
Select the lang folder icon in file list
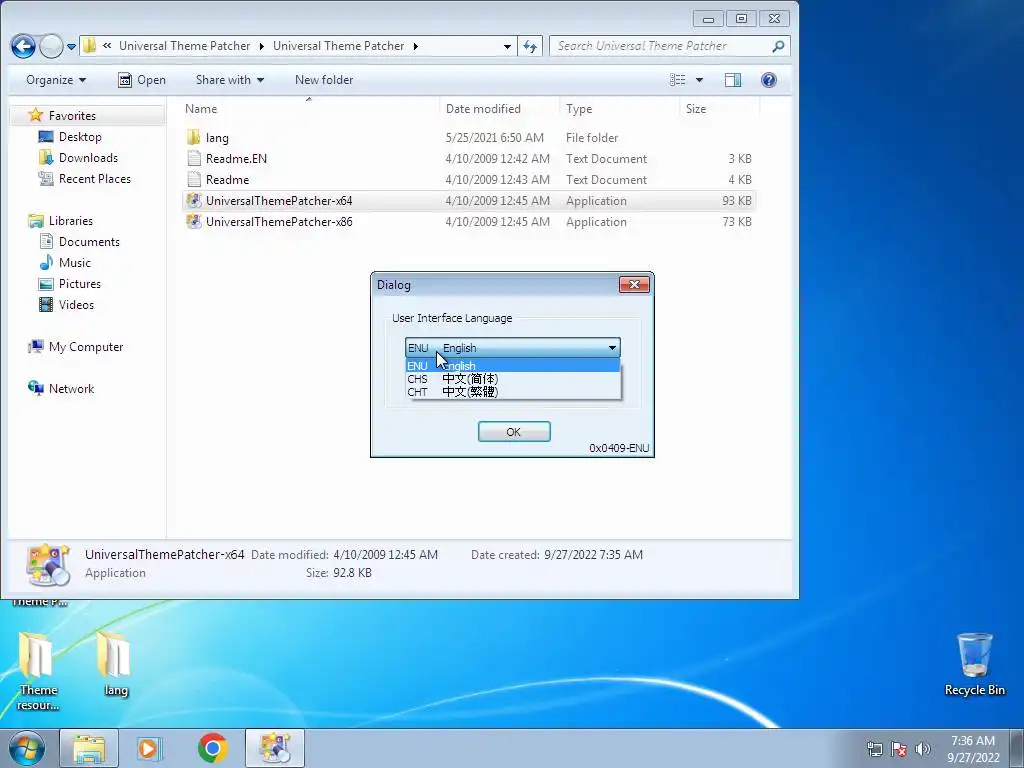click(x=193, y=137)
